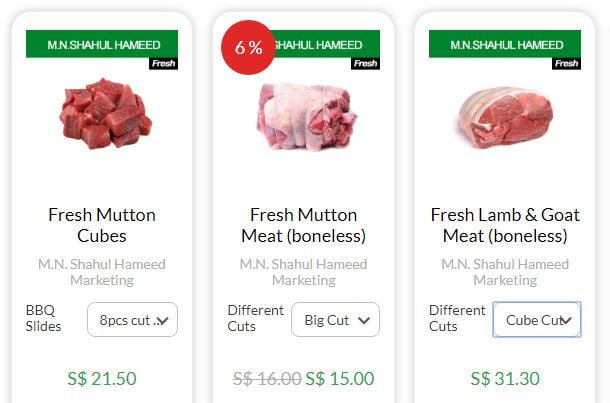Click the Fresh badge on Mutton Meat boneless card

[366, 64]
